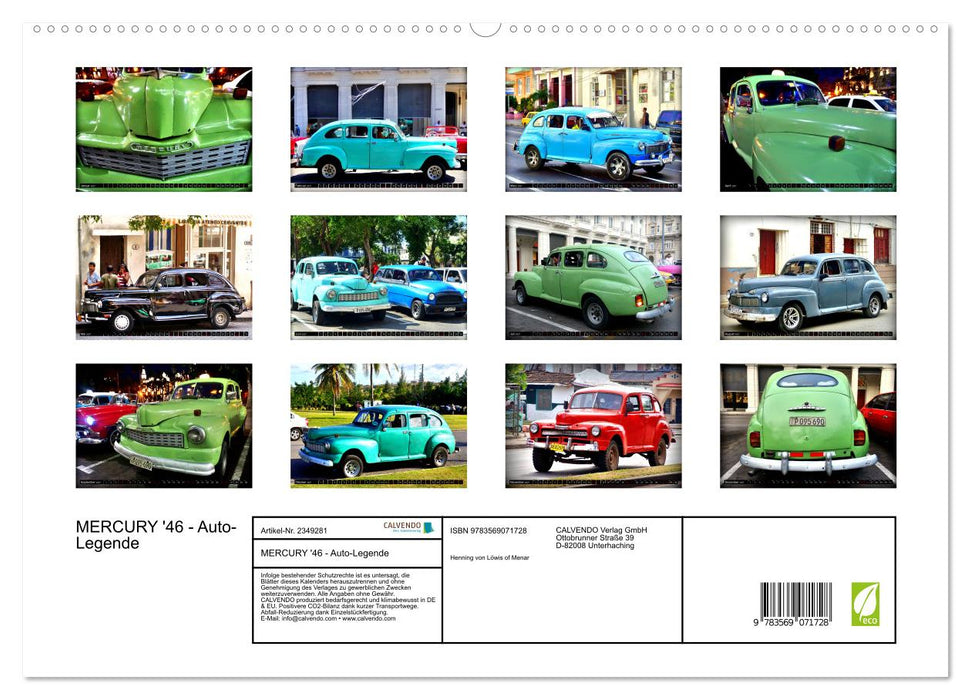
Task: Click the green eco leaf icon
Action: click(865, 603)
